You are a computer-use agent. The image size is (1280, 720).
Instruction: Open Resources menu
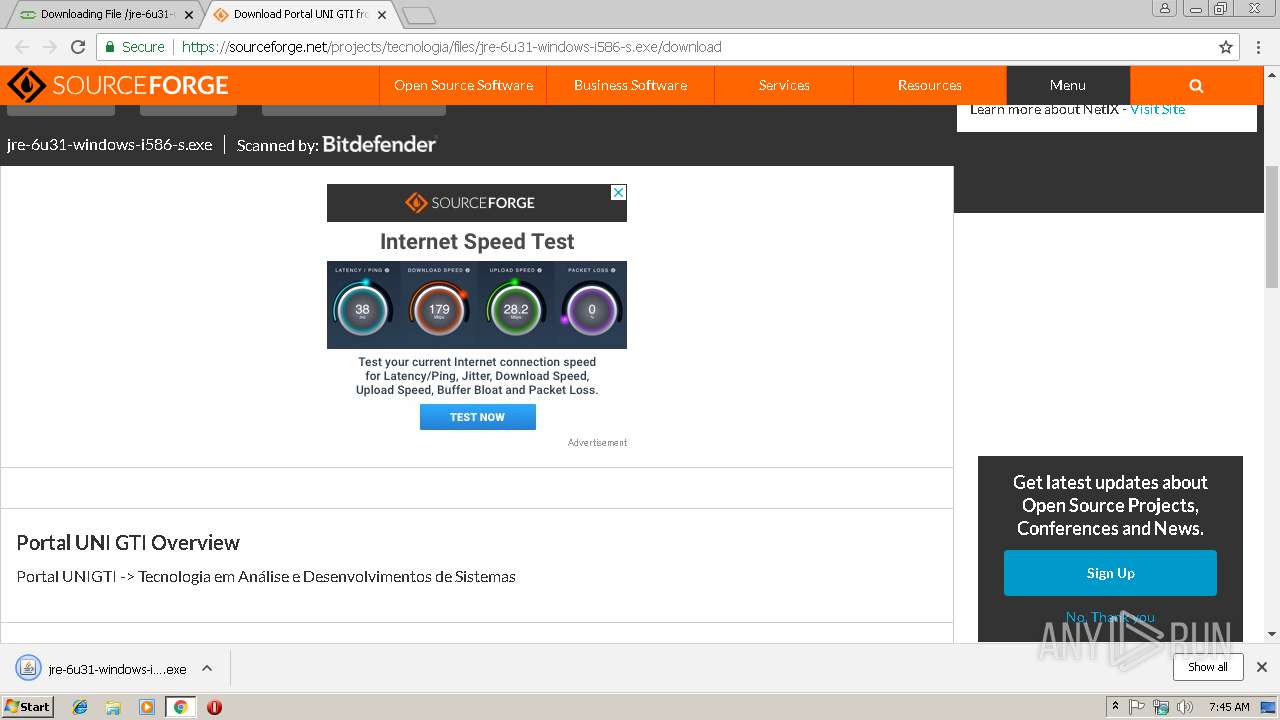coord(930,85)
